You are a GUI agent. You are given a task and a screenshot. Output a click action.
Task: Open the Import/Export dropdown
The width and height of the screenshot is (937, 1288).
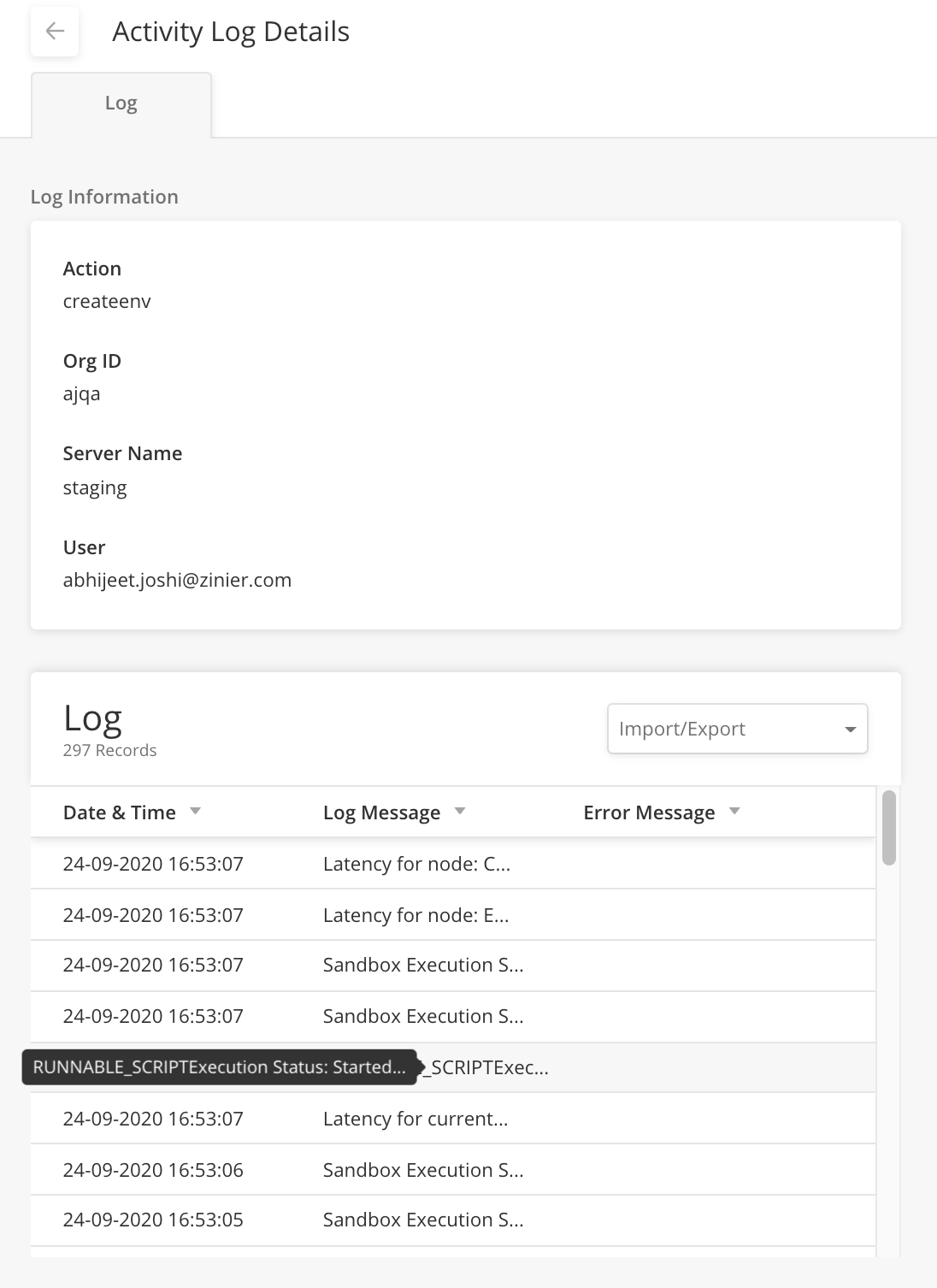pos(737,729)
